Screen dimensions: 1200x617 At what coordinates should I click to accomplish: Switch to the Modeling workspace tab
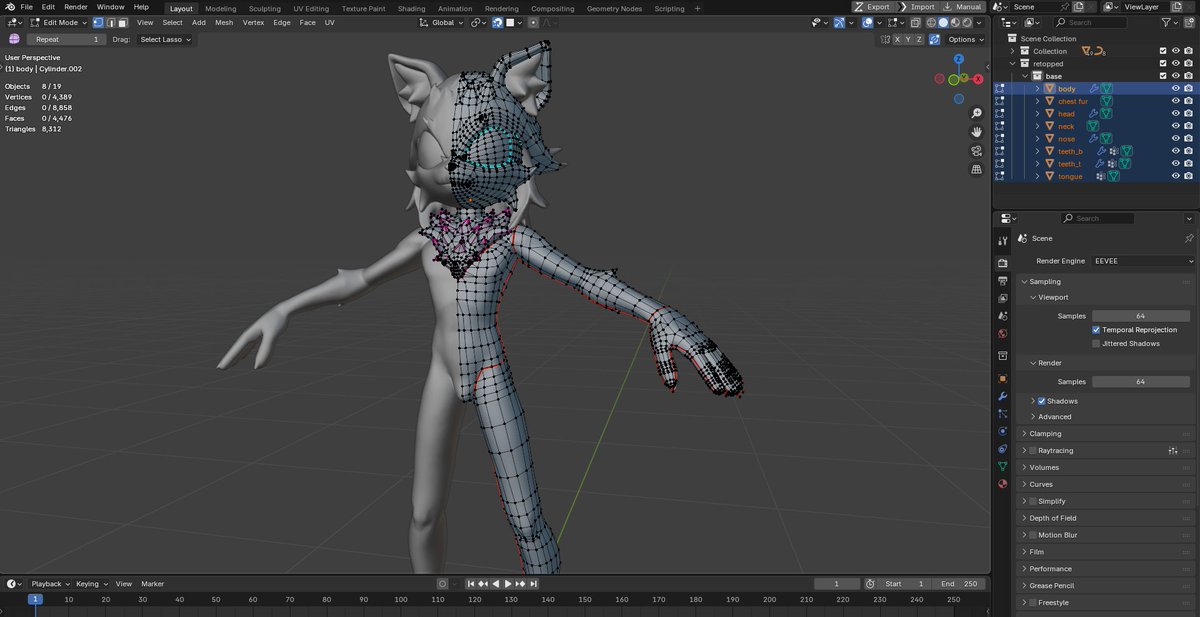click(219, 8)
